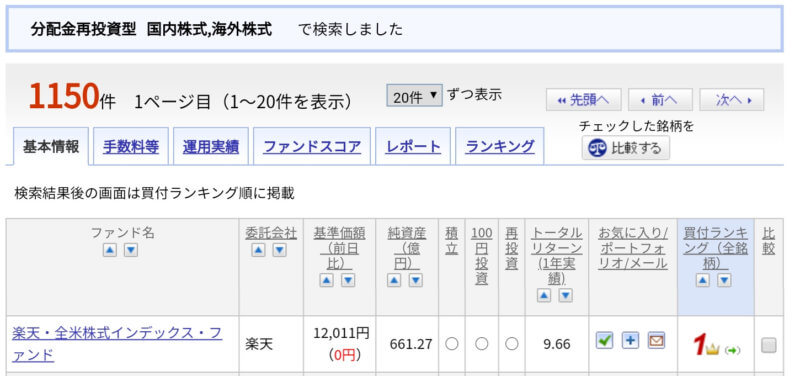Sort 委託会社 column ascending arrow

pyautogui.click(x=258, y=250)
